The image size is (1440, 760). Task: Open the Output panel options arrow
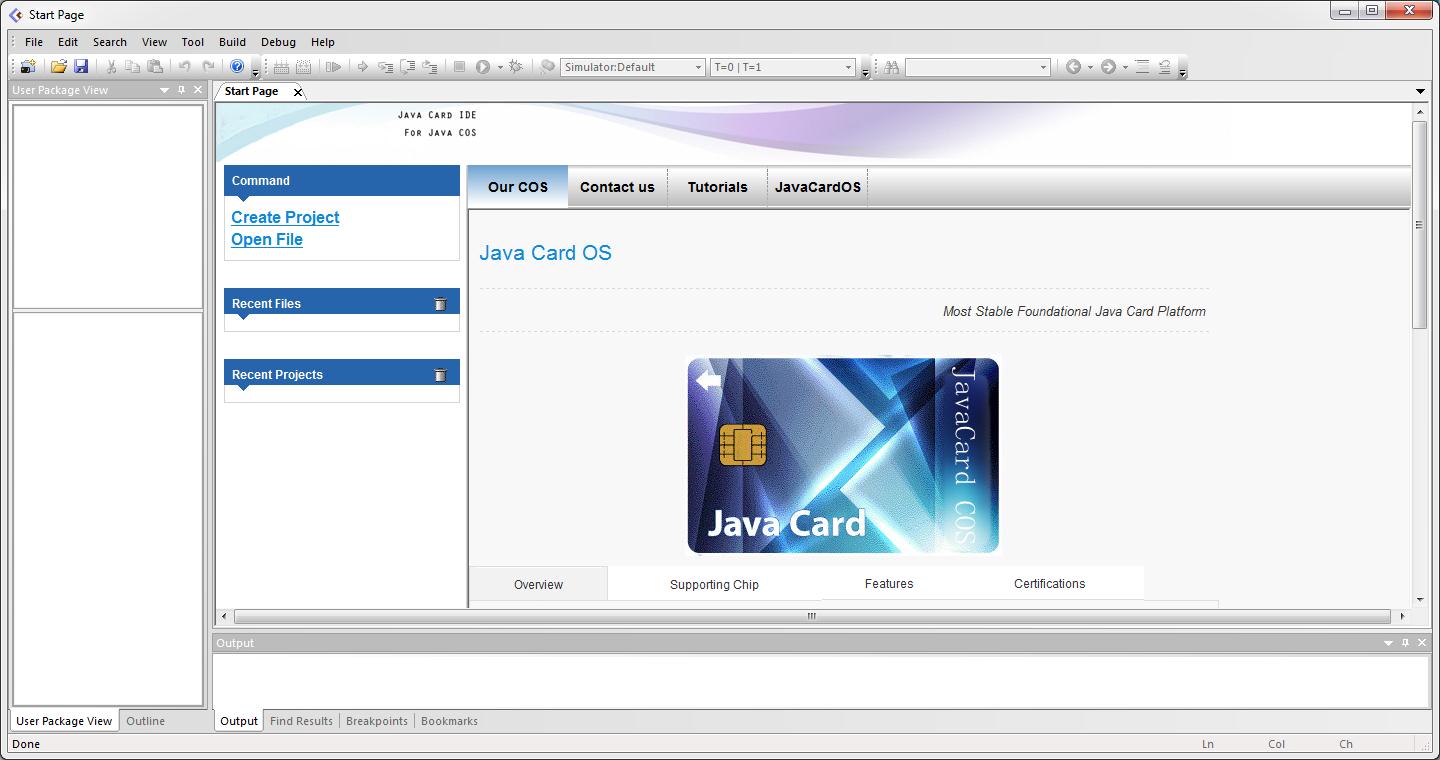tap(1389, 643)
